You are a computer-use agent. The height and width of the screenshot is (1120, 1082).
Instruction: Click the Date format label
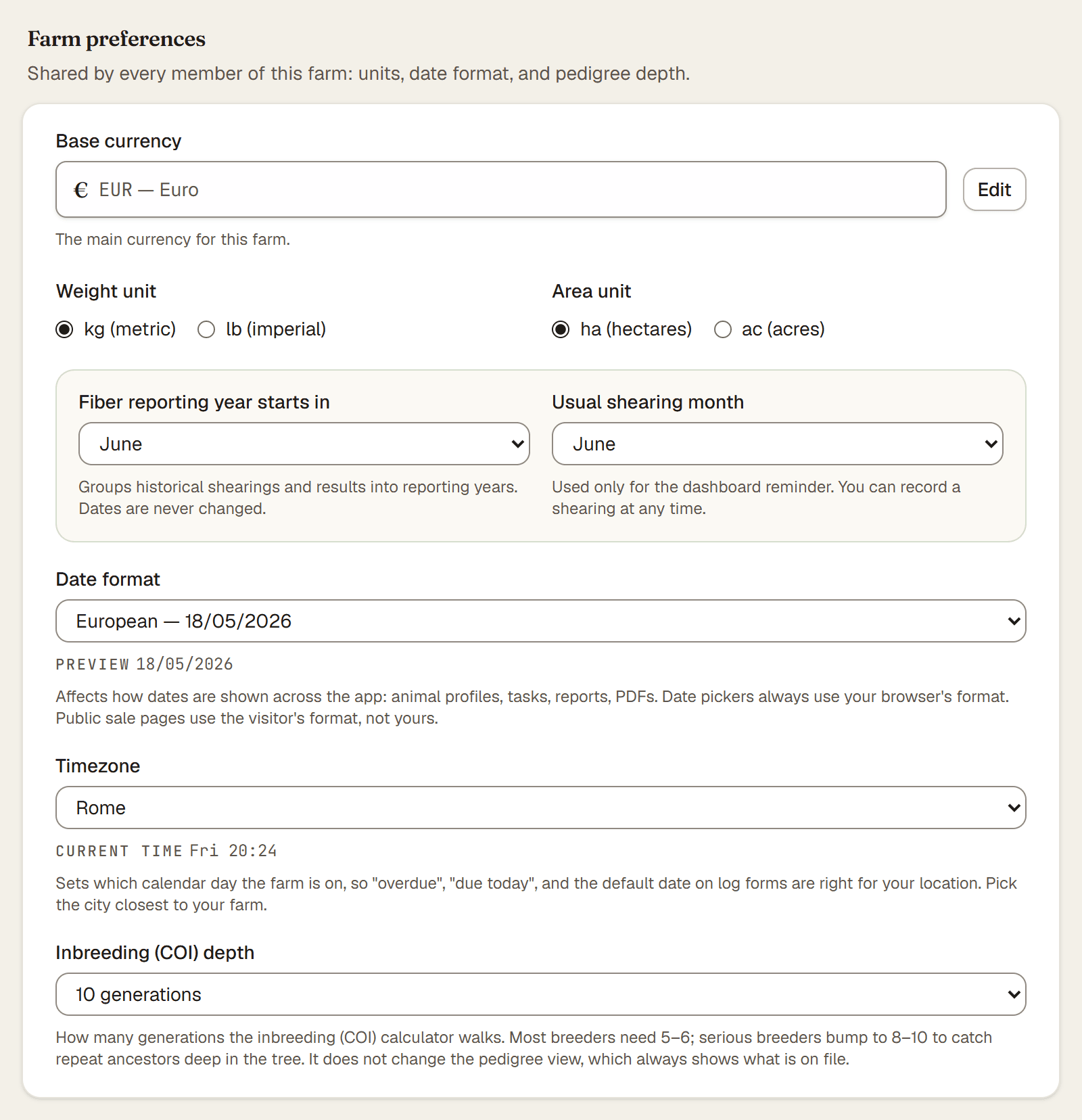pos(108,579)
